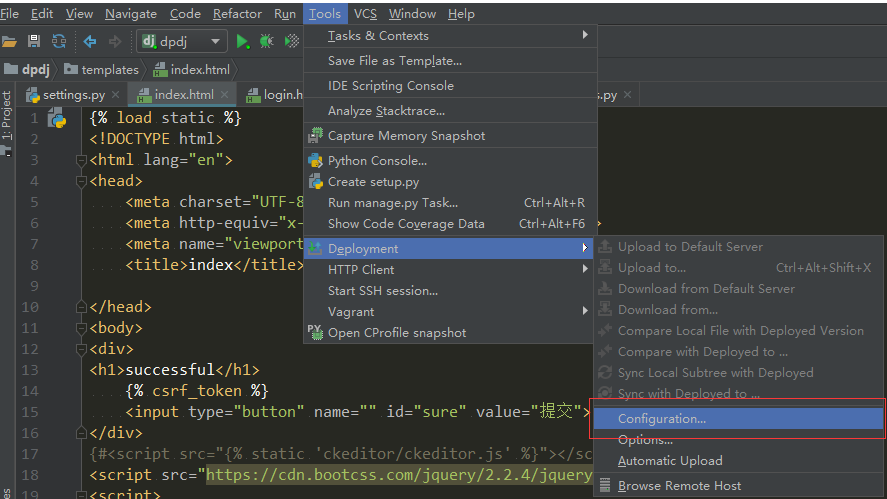This screenshot has width=887, height=499.
Task: Click the Open folder icon in toolbar
Action: (x=10, y=41)
